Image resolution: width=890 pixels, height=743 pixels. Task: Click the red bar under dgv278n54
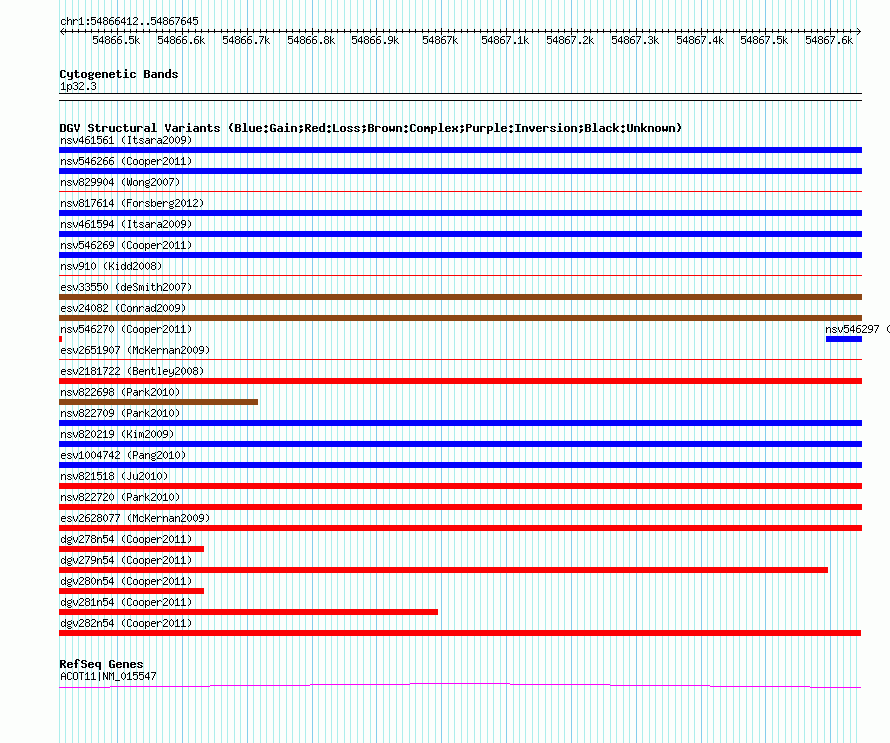[131, 549]
